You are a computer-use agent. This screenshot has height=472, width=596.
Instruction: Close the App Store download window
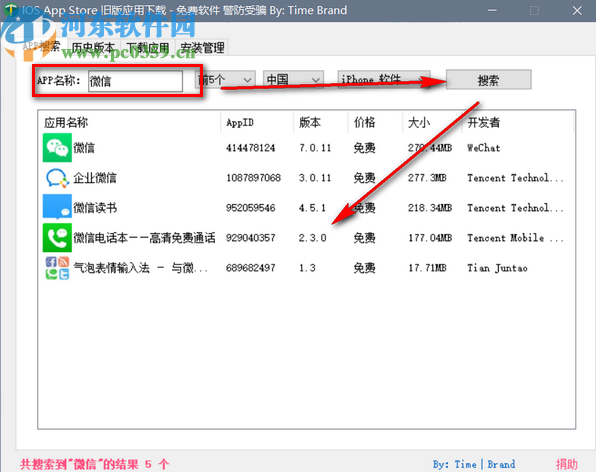[577, 10]
